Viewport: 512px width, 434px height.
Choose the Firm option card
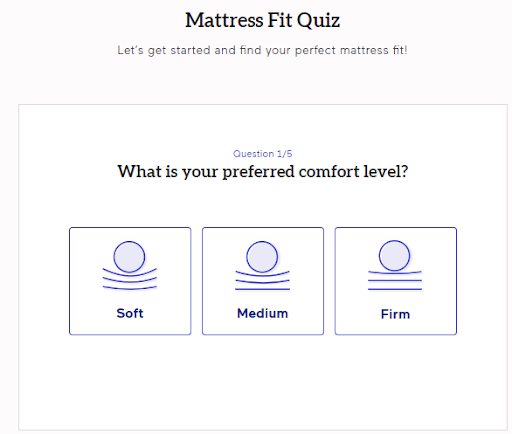(x=396, y=281)
